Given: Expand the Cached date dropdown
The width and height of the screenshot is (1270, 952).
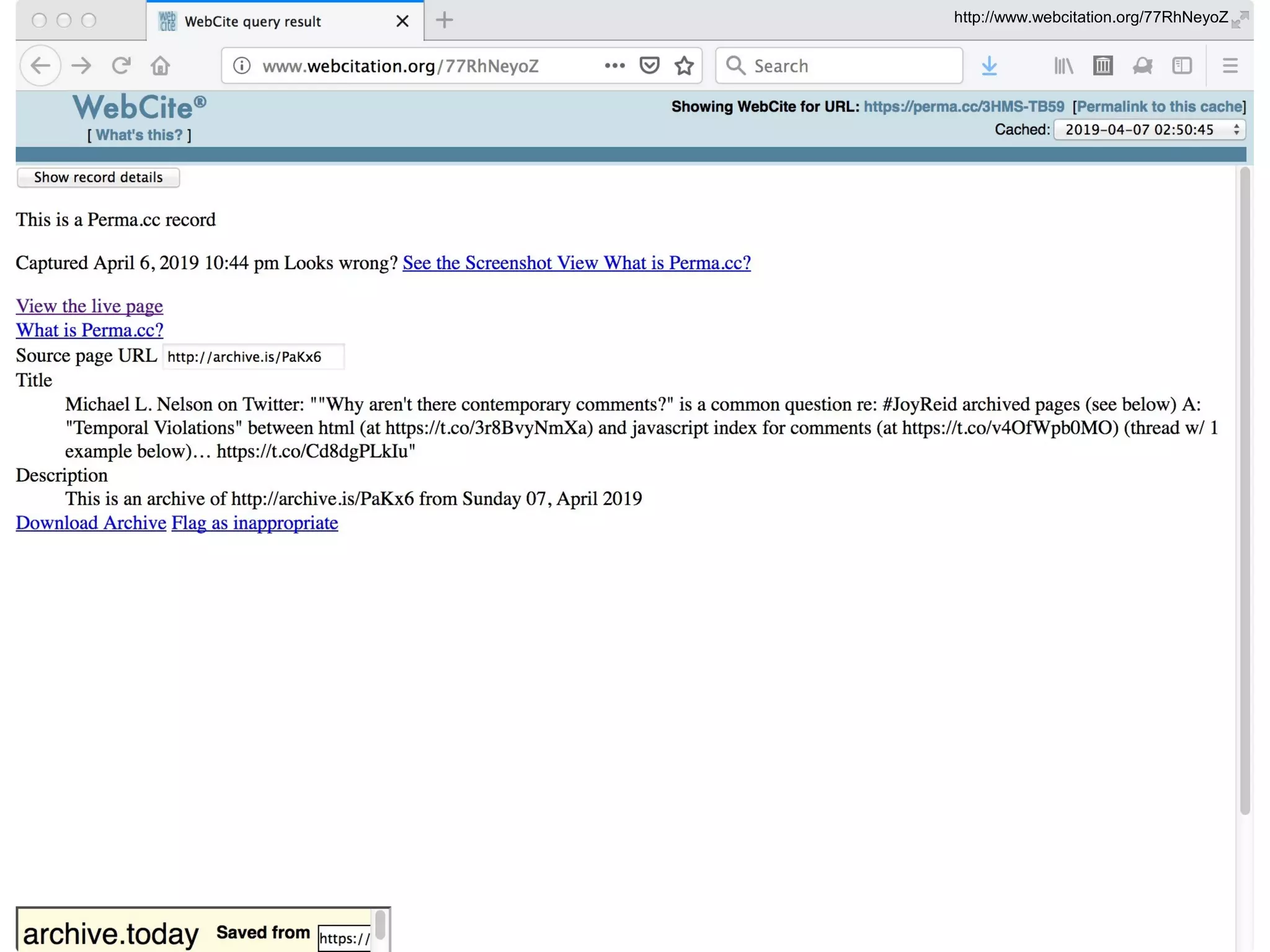Looking at the screenshot, I should 1149,130.
